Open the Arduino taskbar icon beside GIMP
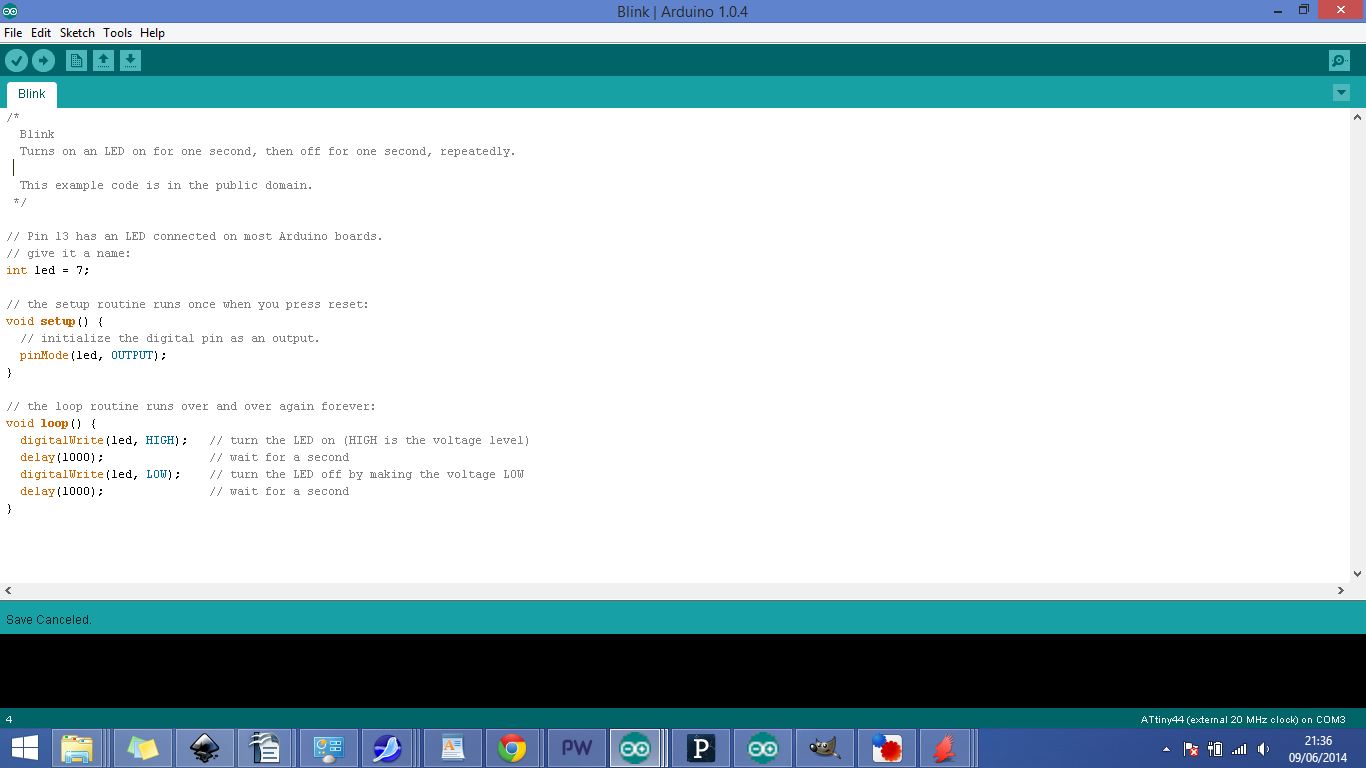The width and height of the screenshot is (1366, 768). (763, 748)
